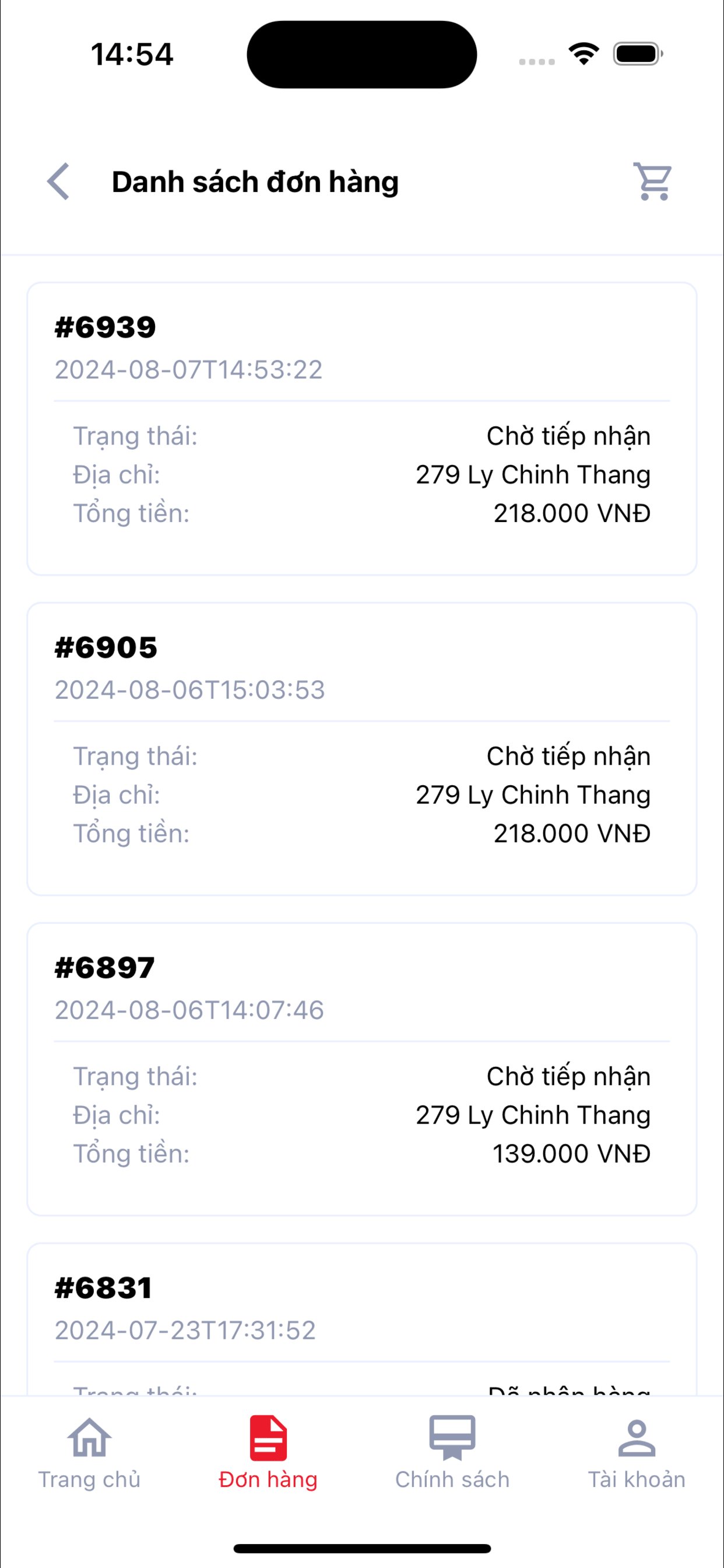The width and height of the screenshot is (724, 1568).
Task: Tap the 2024-08-06T15:03:53 order timestamp
Action: pyautogui.click(x=190, y=689)
